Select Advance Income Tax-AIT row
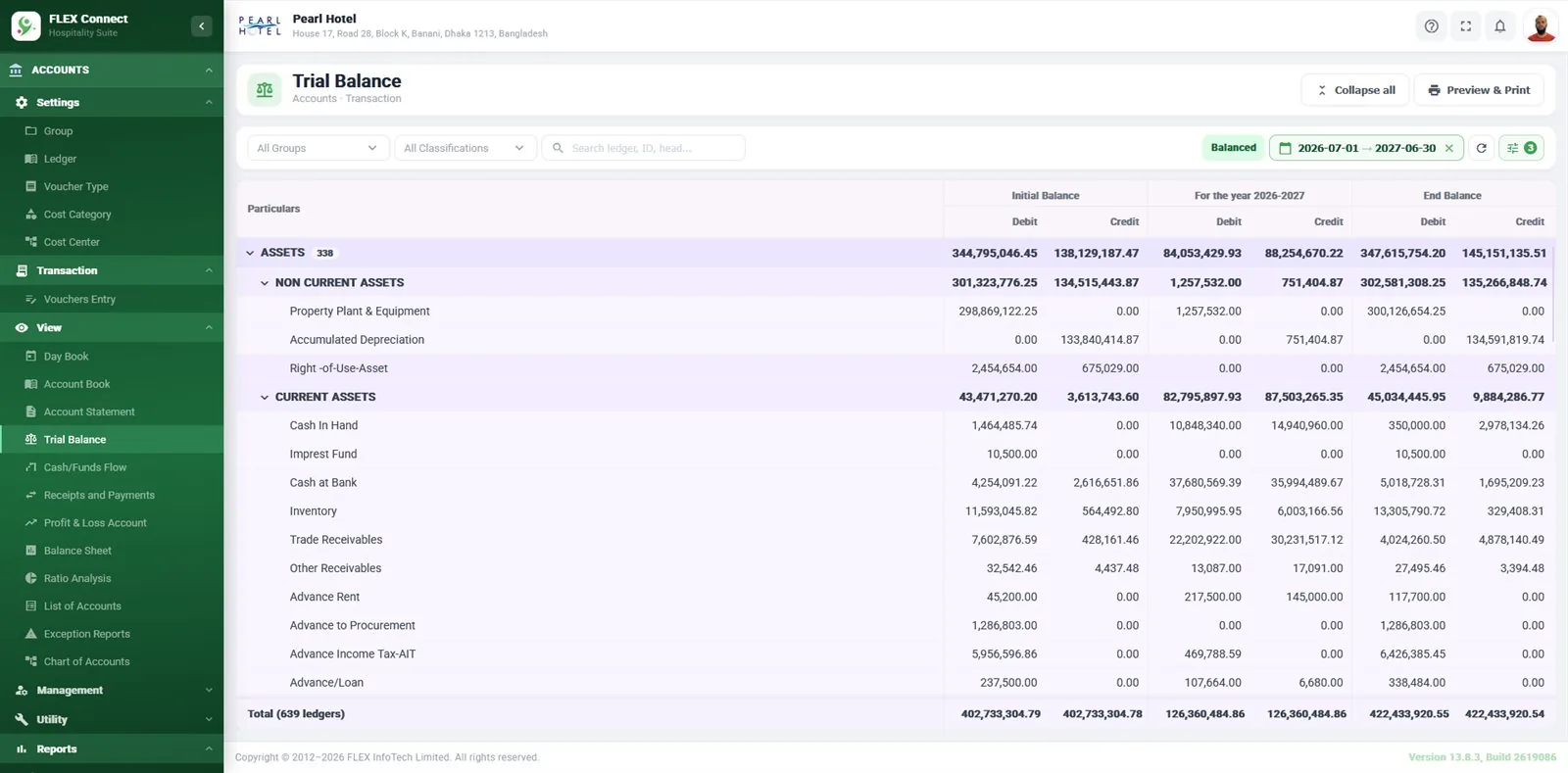1568x773 pixels. coord(896,653)
